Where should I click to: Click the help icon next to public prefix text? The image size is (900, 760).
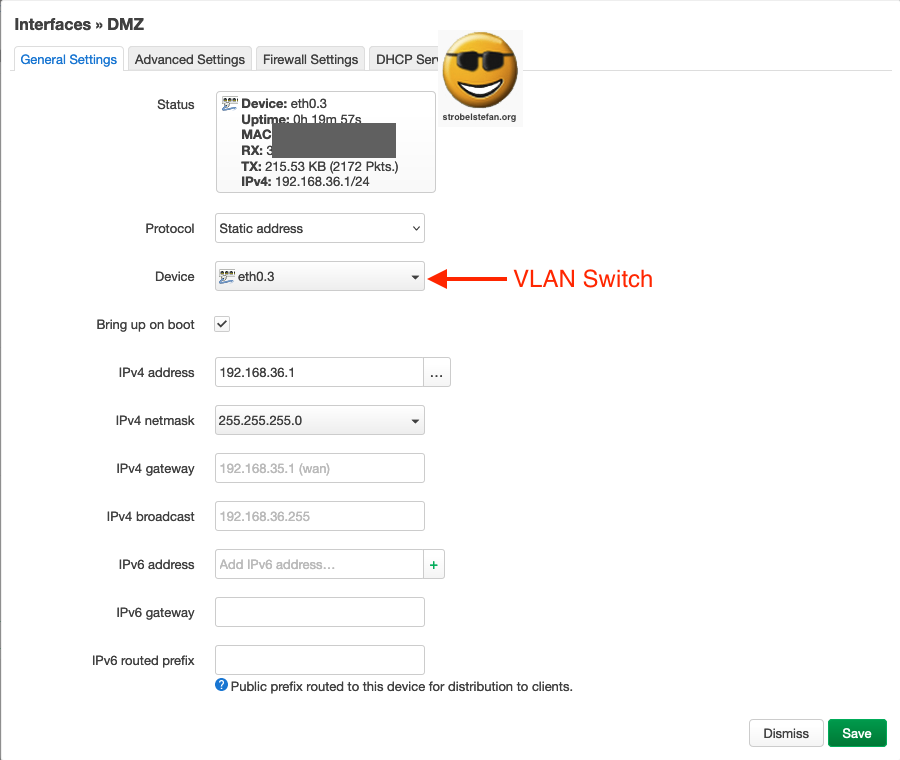221,686
